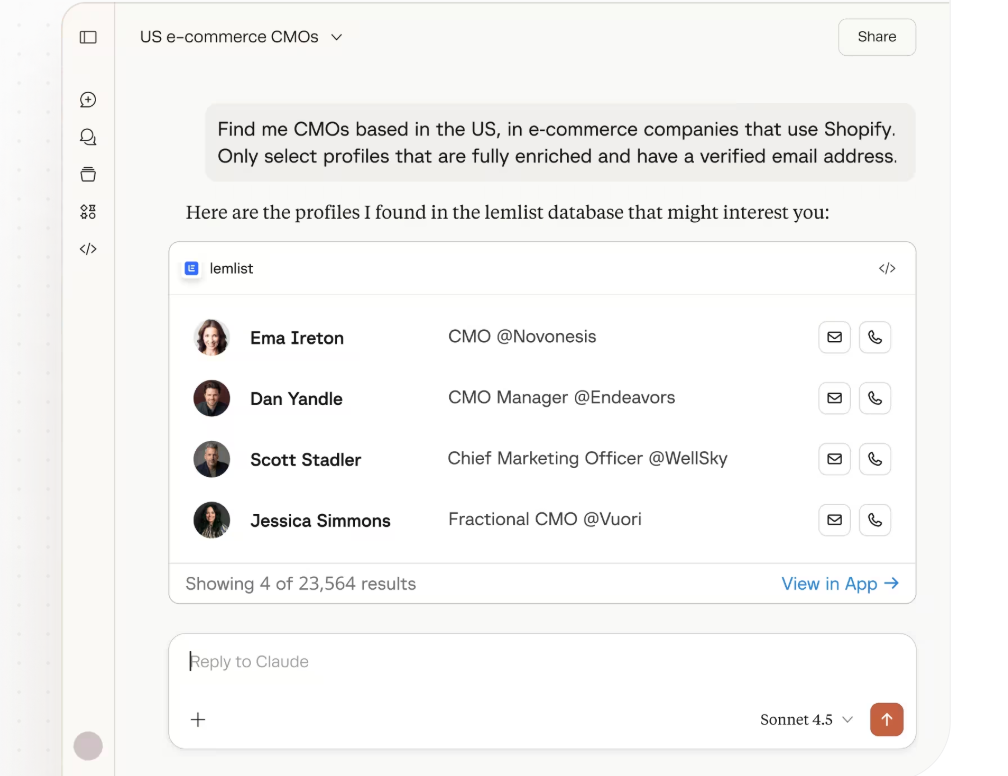1008x776 pixels.
Task: Click the Fractional CMO @Vuori text
Action: 544,519
